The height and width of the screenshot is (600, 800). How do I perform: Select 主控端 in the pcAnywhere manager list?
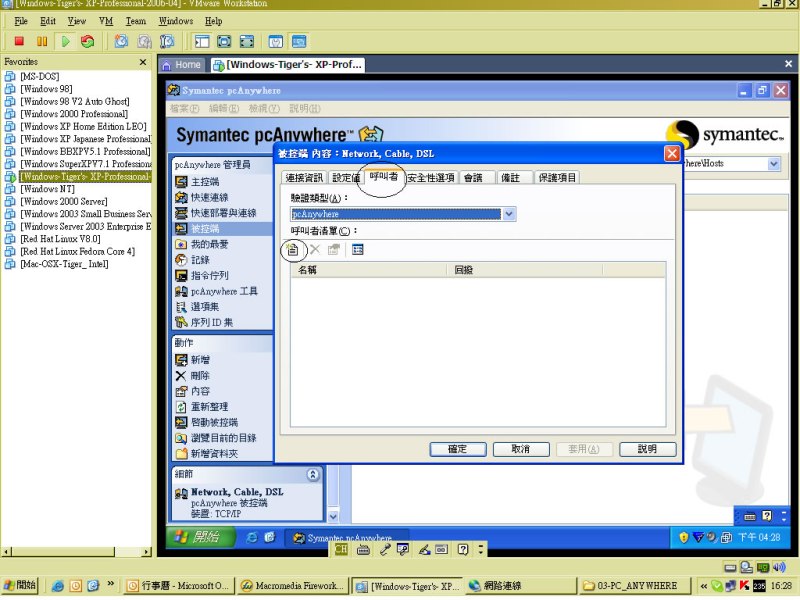coord(197,182)
